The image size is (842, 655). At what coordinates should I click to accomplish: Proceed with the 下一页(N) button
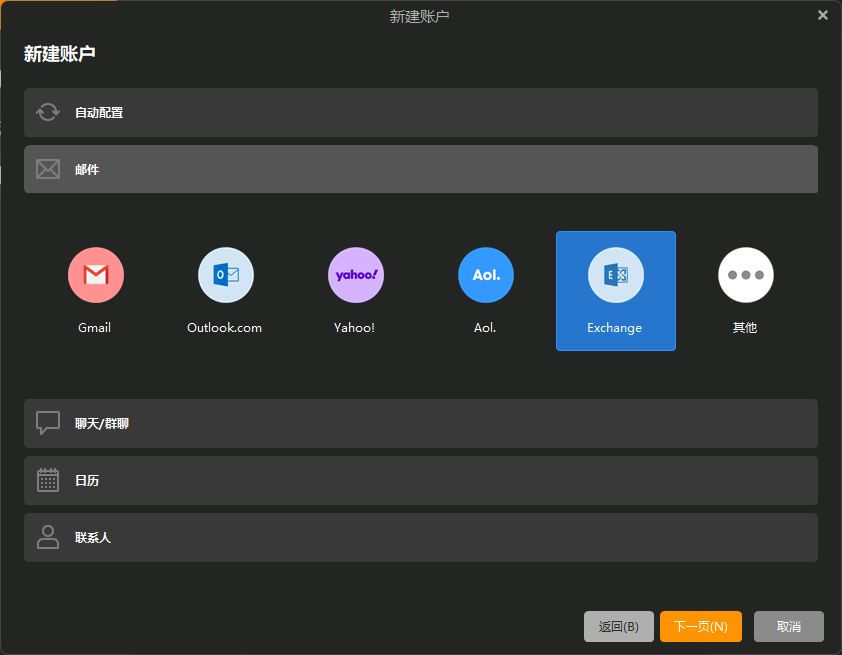pyautogui.click(x=701, y=627)
